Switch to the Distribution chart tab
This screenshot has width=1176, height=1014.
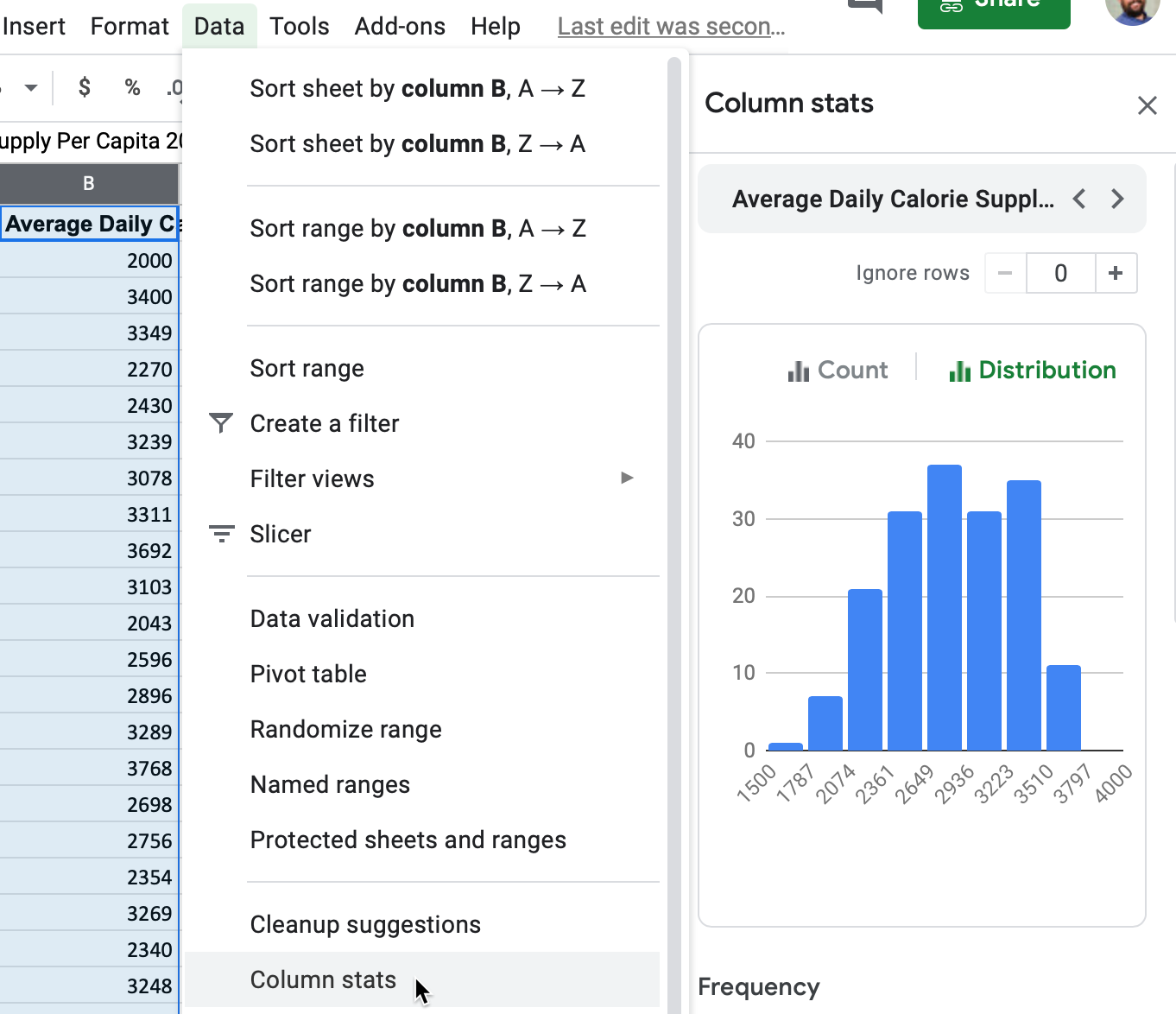click(1032, 371)
